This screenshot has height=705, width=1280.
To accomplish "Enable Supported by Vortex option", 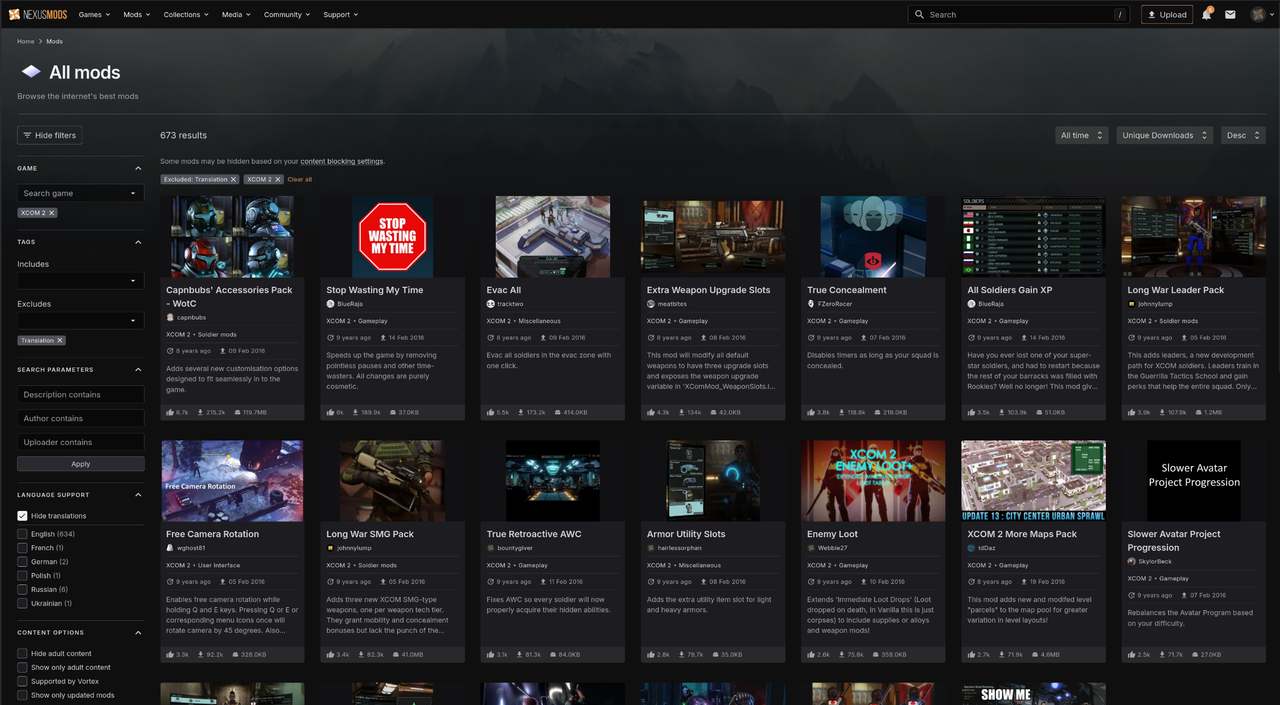I will click(22, 682).
